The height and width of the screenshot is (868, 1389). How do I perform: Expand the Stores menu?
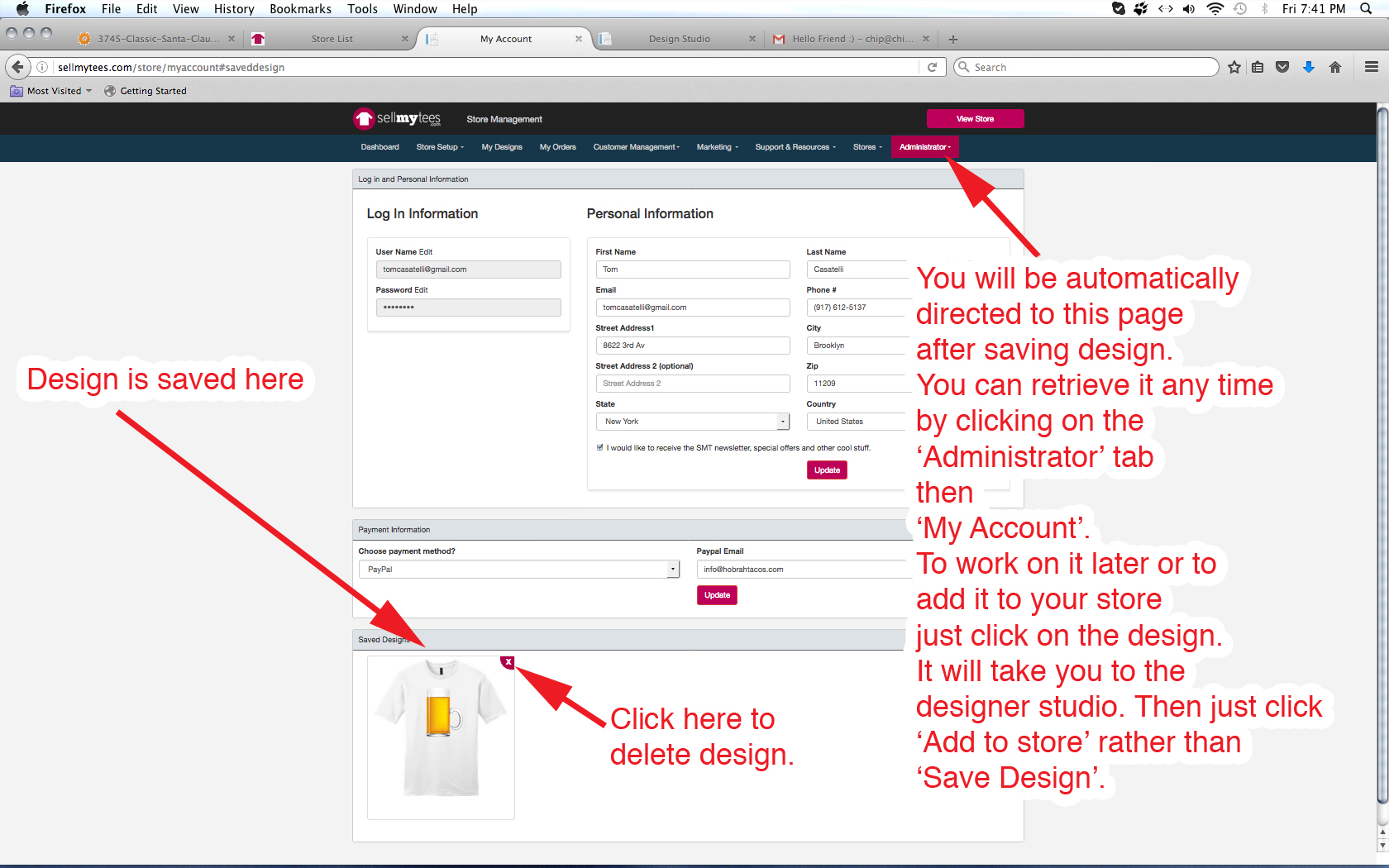point(867,147)
